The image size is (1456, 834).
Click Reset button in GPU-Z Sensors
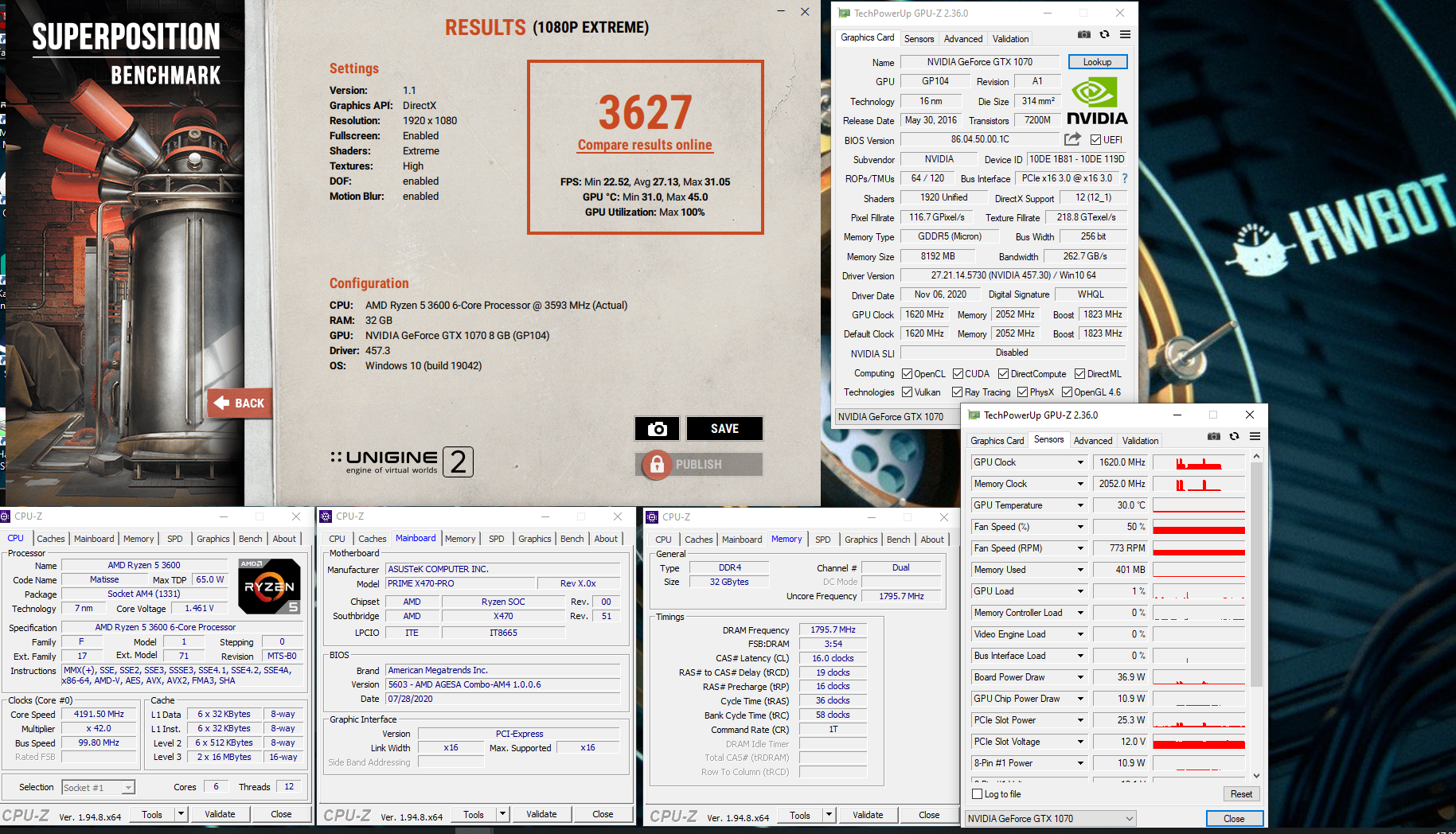point(1241,794)
